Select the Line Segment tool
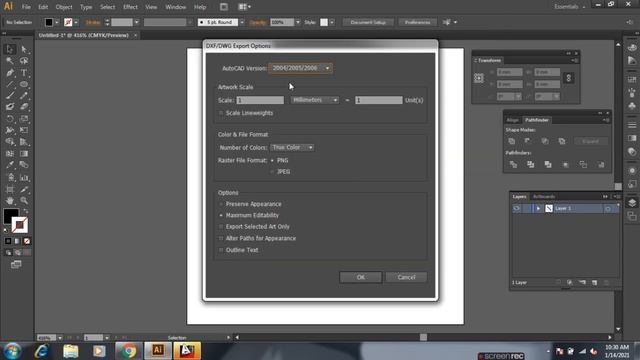The width and height of the screenshot is (640, 360). tap(10, 84)
